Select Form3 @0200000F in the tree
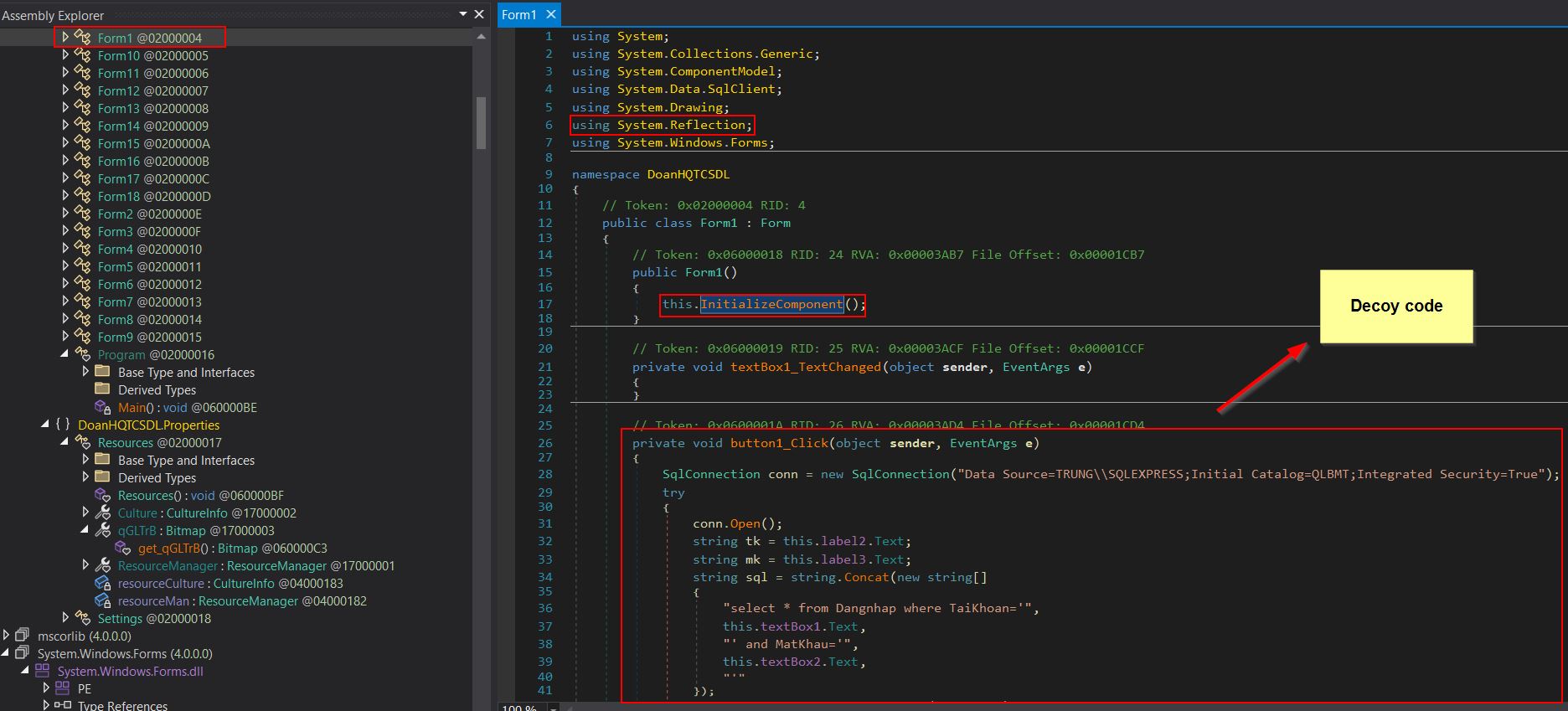 [x=149, y=231]
